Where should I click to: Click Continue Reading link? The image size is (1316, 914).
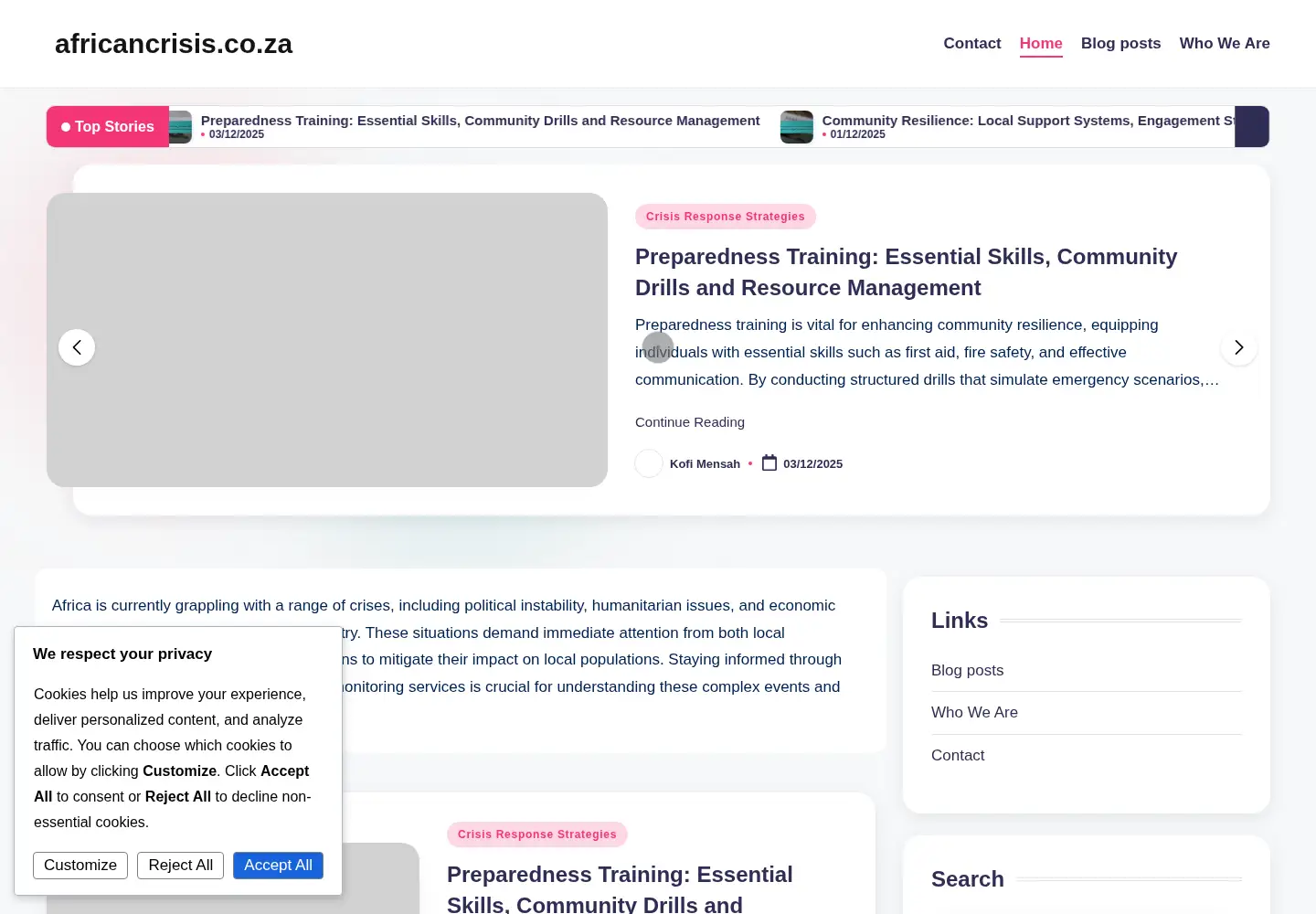690,422
